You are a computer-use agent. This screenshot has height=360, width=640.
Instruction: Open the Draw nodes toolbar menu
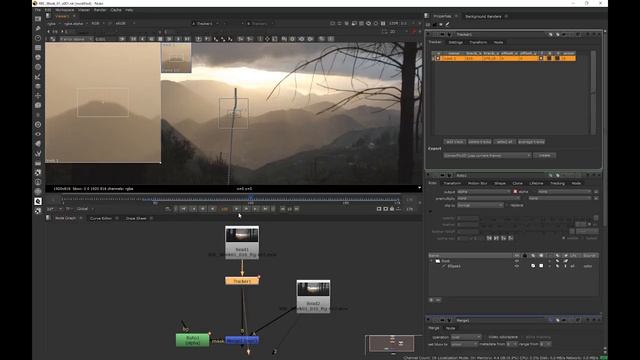(x=38, y=29)
